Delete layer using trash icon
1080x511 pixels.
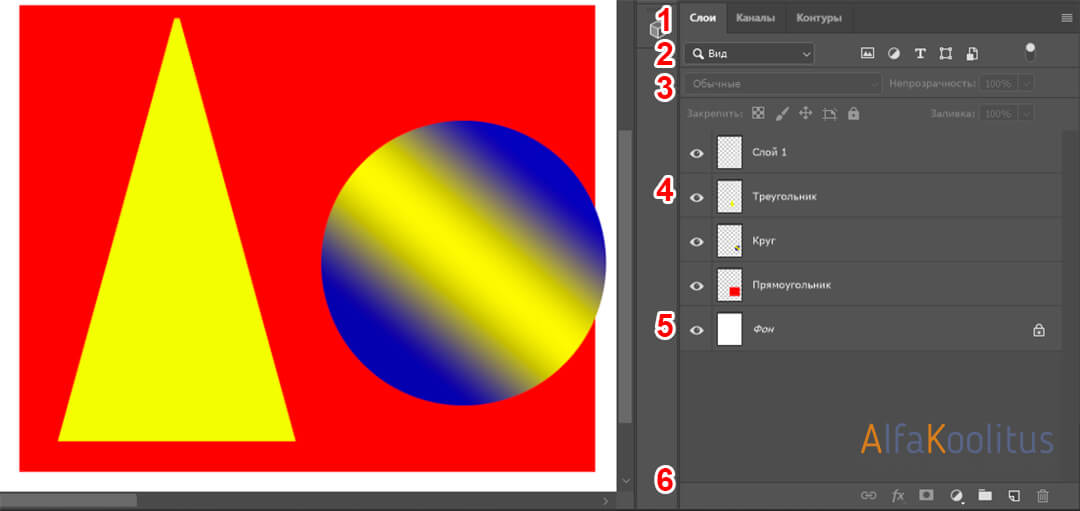tap(1043, 495)
